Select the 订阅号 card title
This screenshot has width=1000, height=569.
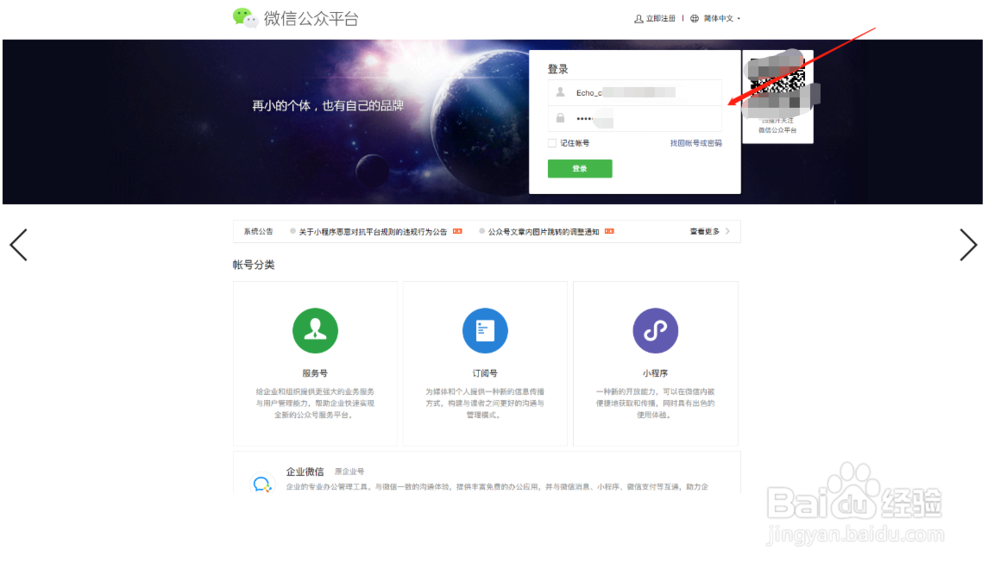click(x=485, y=373)
